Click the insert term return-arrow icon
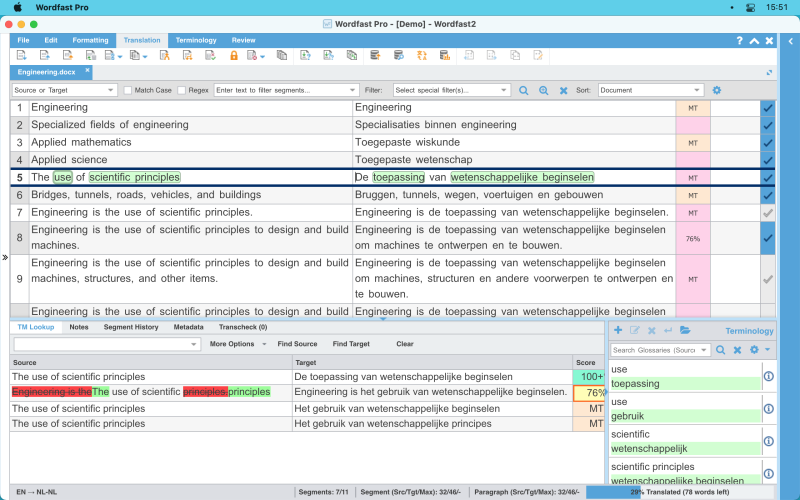Viewport: 800px width, 500px height. coord(668,330)
